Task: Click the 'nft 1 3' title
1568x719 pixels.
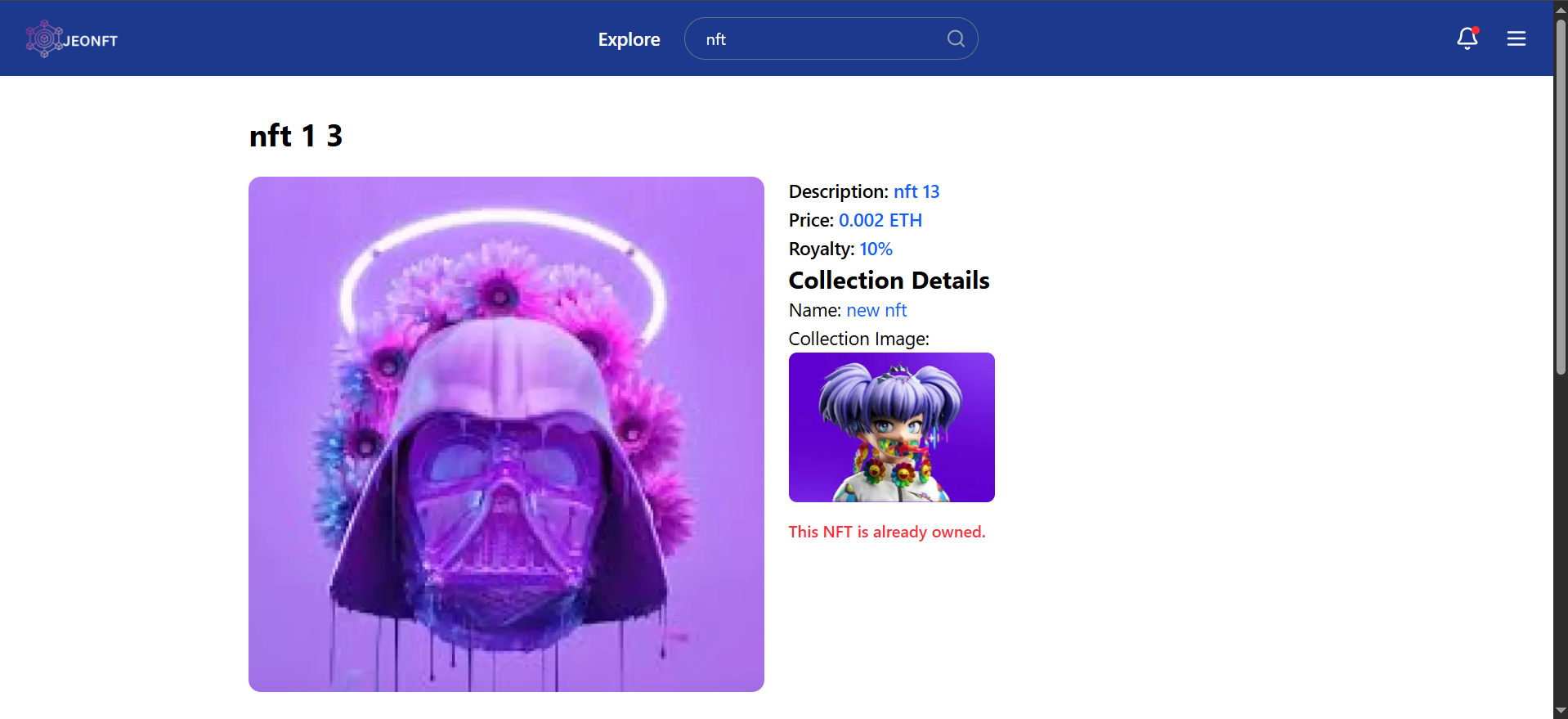Action: click(296, 136)
